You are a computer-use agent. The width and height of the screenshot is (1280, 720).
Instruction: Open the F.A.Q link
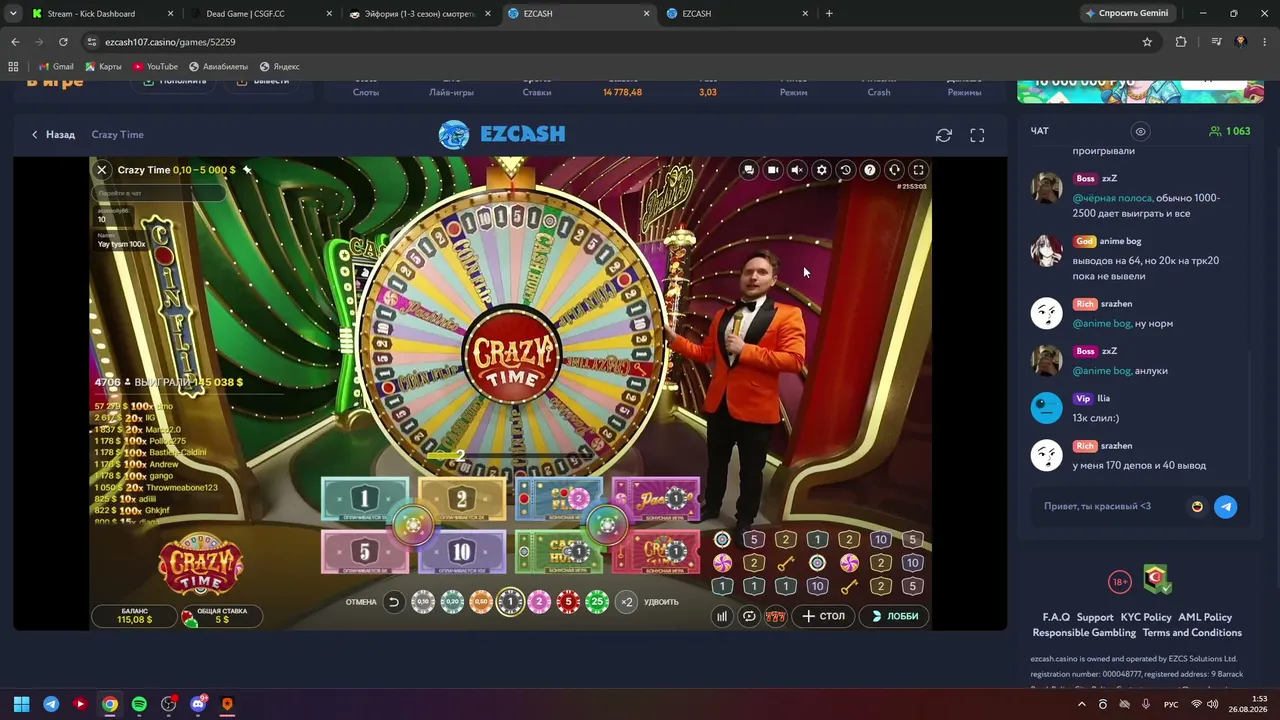coord(1056,617)
